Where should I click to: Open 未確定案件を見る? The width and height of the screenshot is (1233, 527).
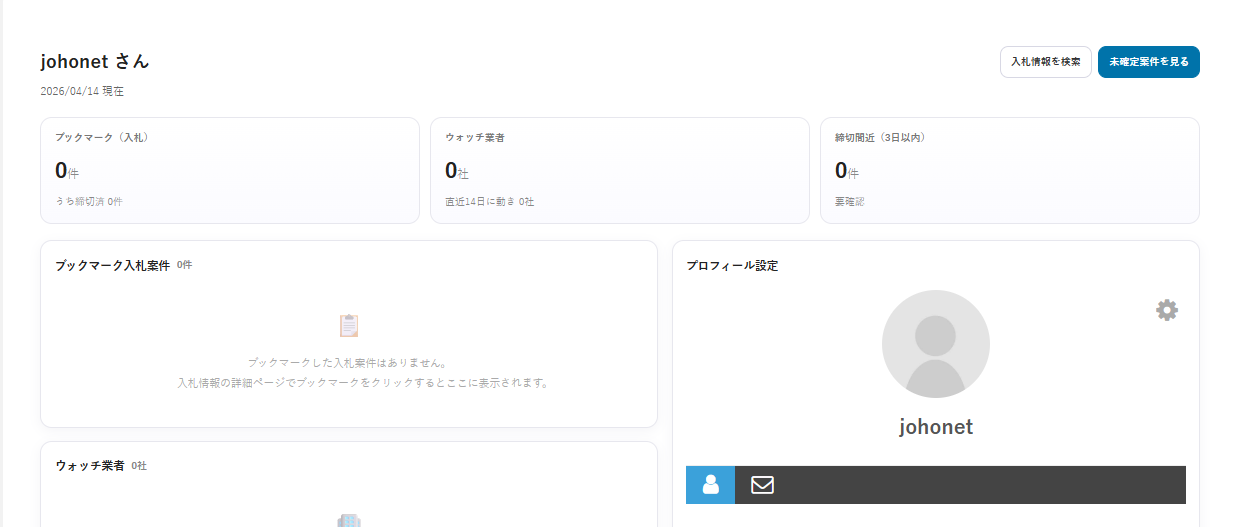point(1148,62)
